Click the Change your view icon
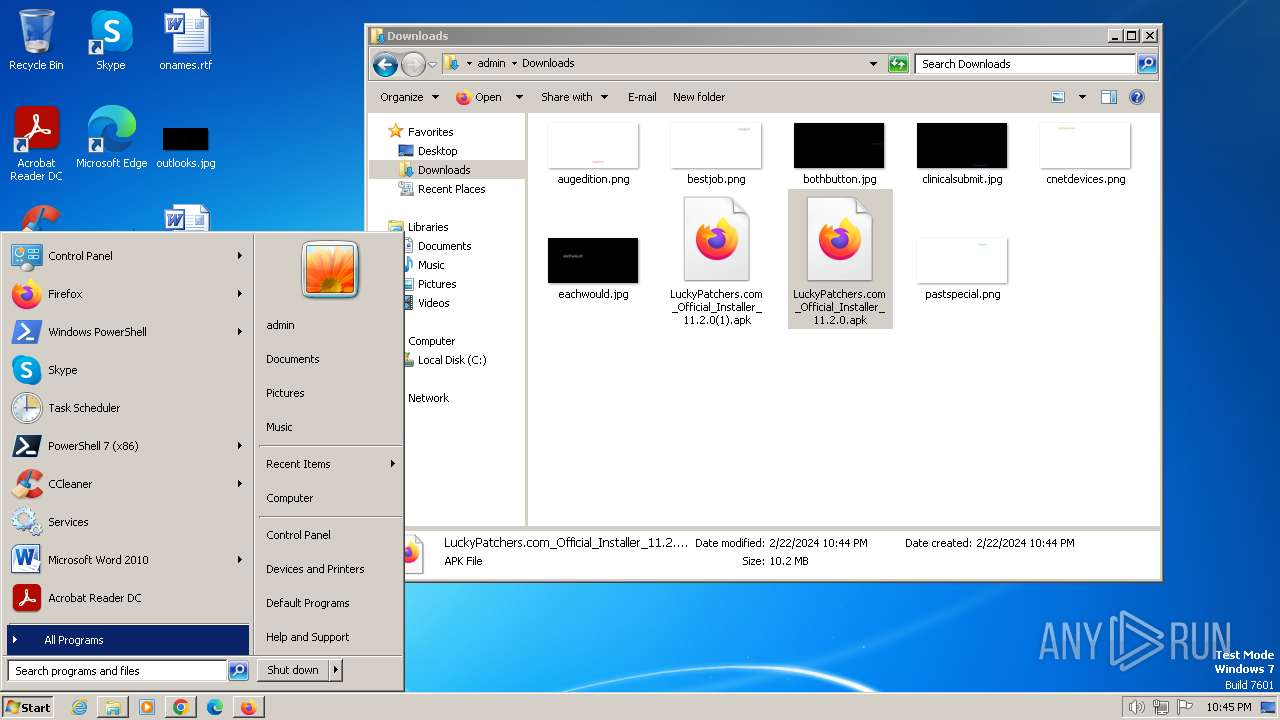 point(1058,97)
